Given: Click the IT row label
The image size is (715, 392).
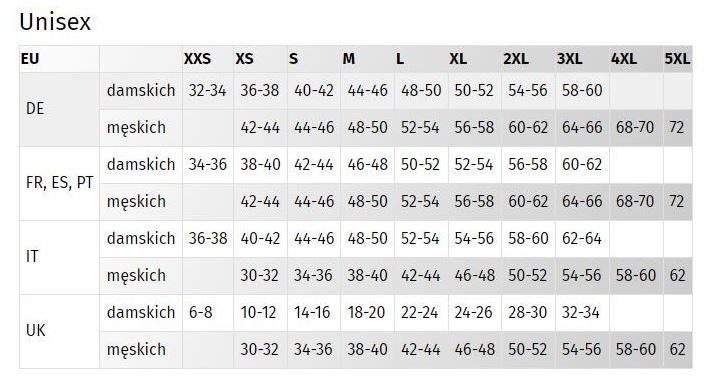Looking at the screenshot, I should click(x=32, y=257).
